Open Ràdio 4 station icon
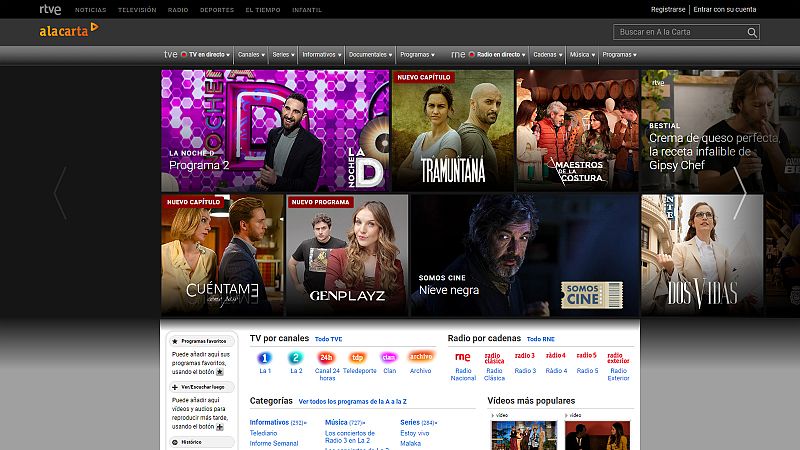This screenshot has width=800, height=450. (x=556, y=356)
